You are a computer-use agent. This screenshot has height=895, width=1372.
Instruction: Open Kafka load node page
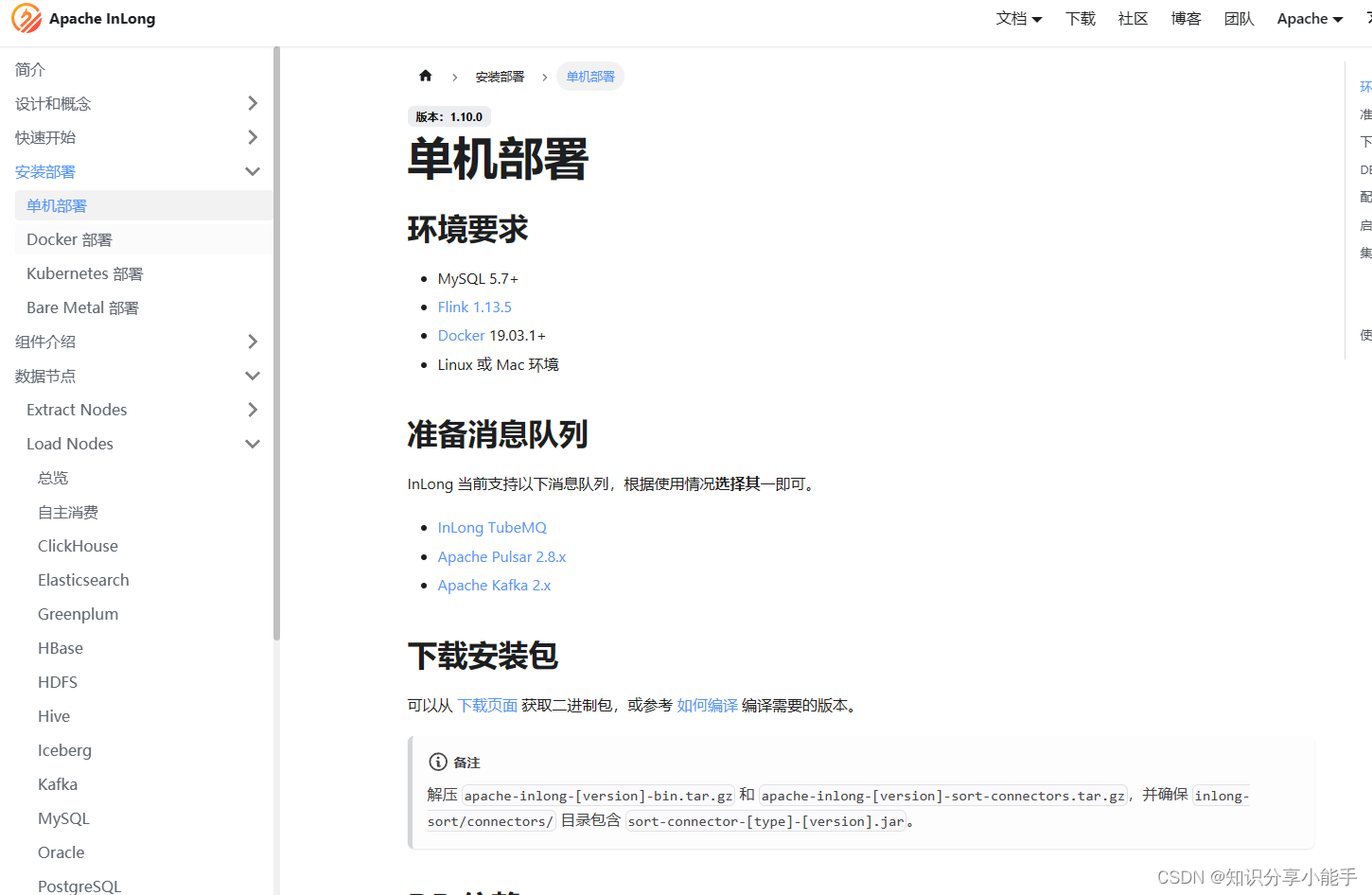click(58, 784)
